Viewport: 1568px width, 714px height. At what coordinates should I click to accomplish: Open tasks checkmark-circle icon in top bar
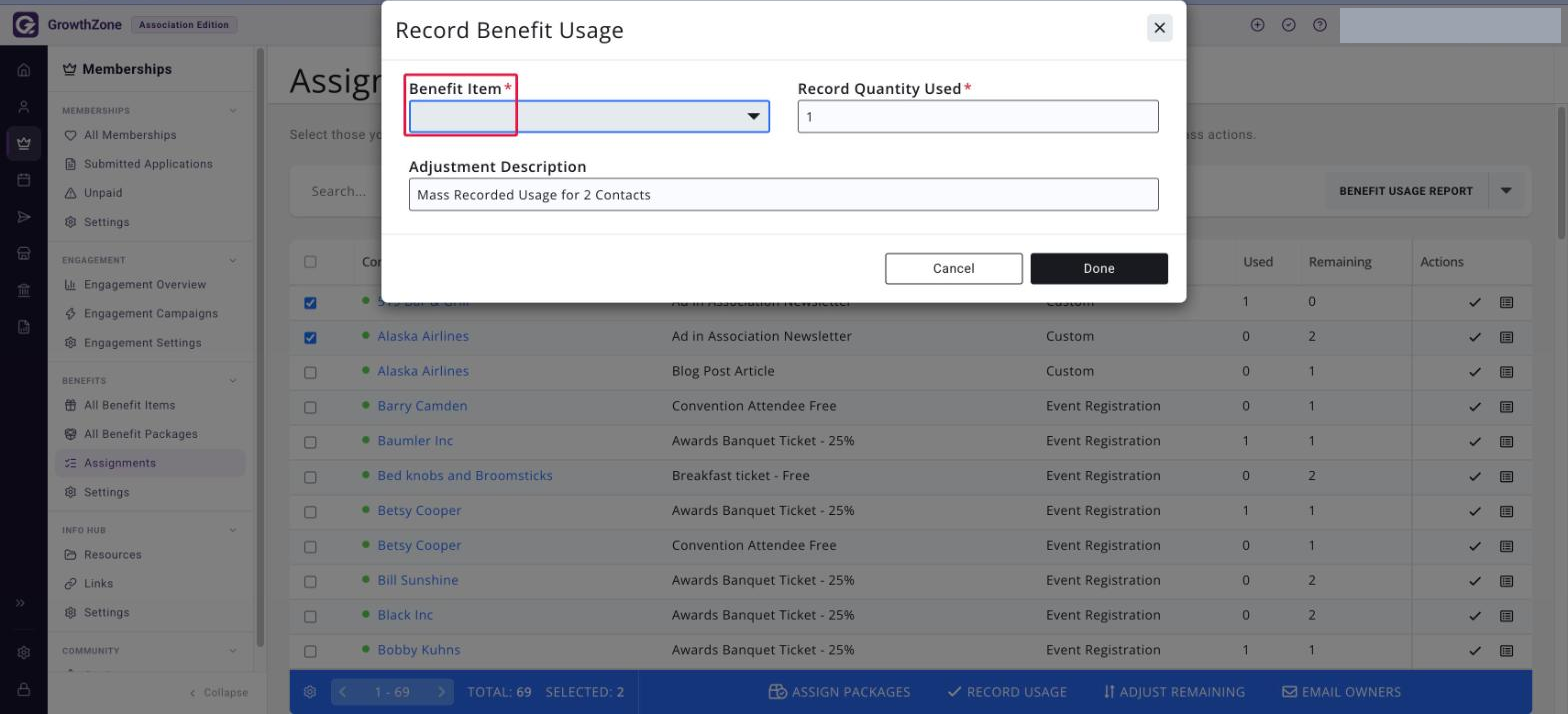point(1289,25)
